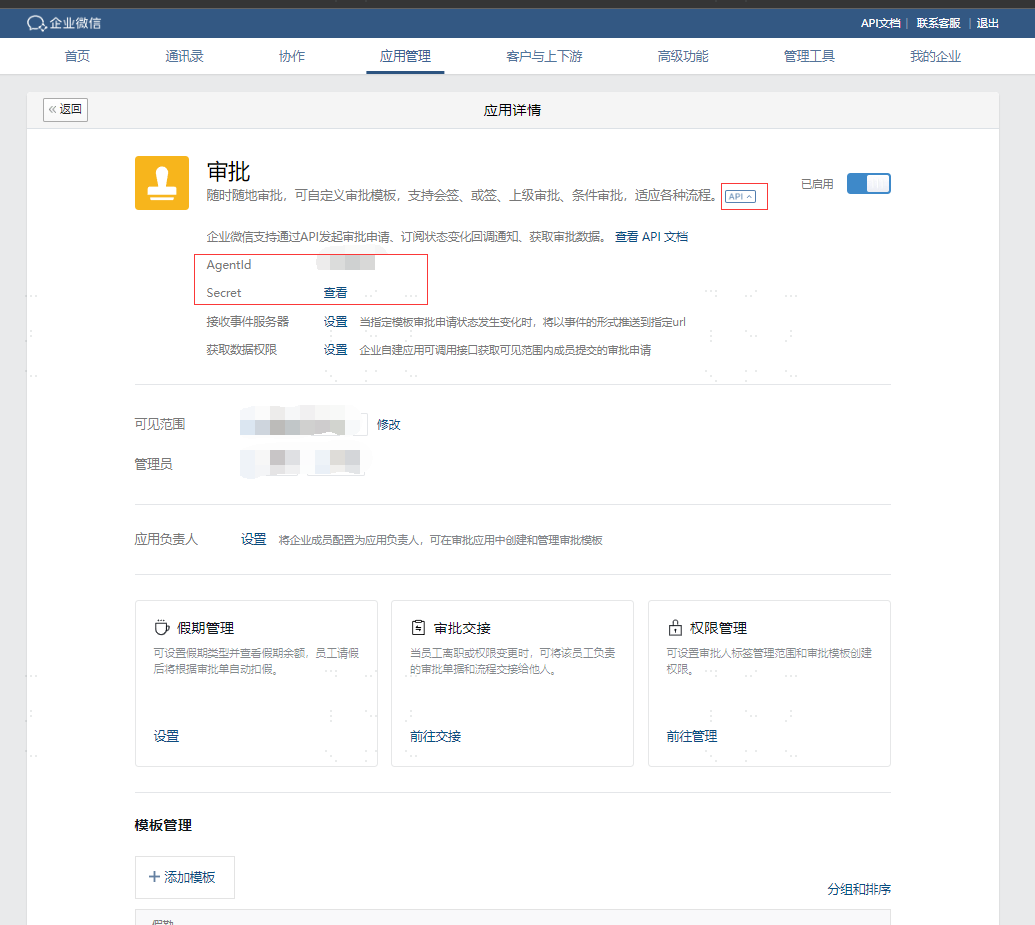Click the 审批交接 clipboard icon
The height and width of the screenshot is (925, 1035).
(x=418, y=627)
